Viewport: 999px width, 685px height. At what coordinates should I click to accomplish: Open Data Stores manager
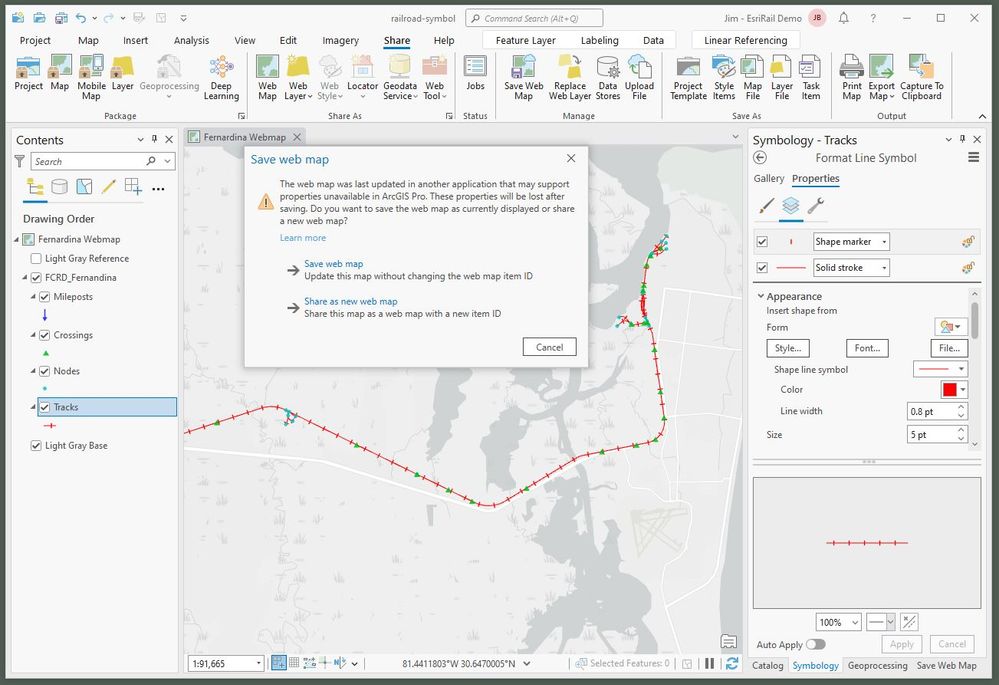607,77
